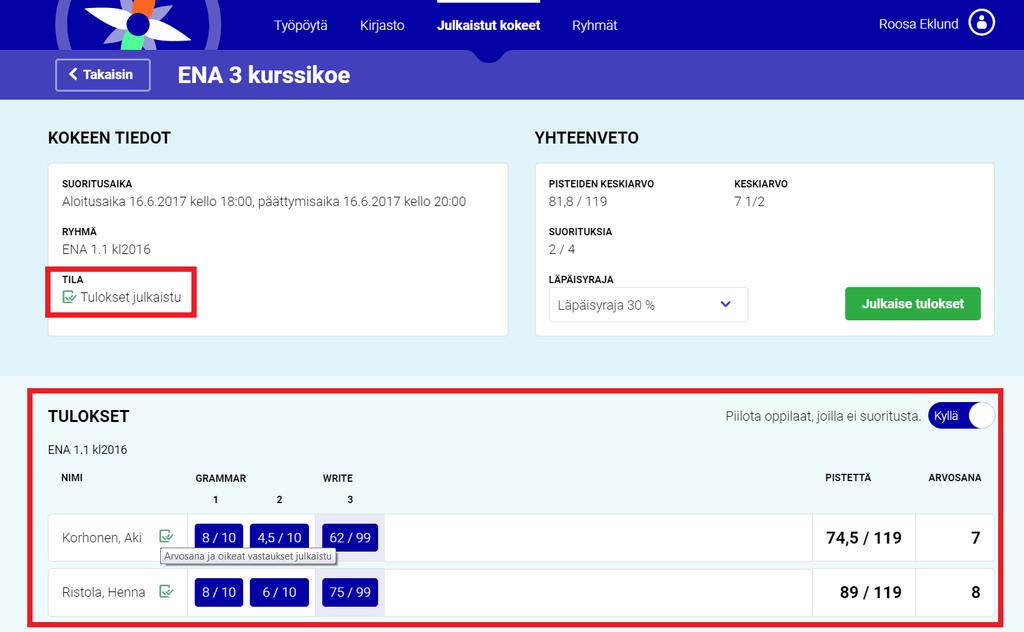
Task: Select student name Korhonen, Aki
Action: (102, 537)
